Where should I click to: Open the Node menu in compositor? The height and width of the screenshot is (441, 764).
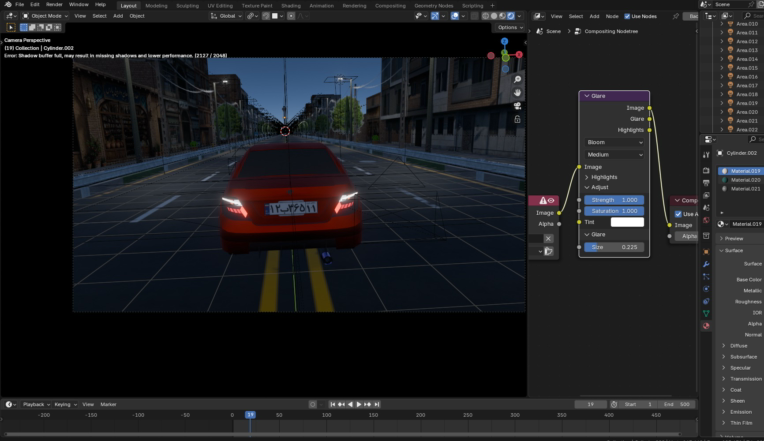pyautogui.click(x=612, y=16)
